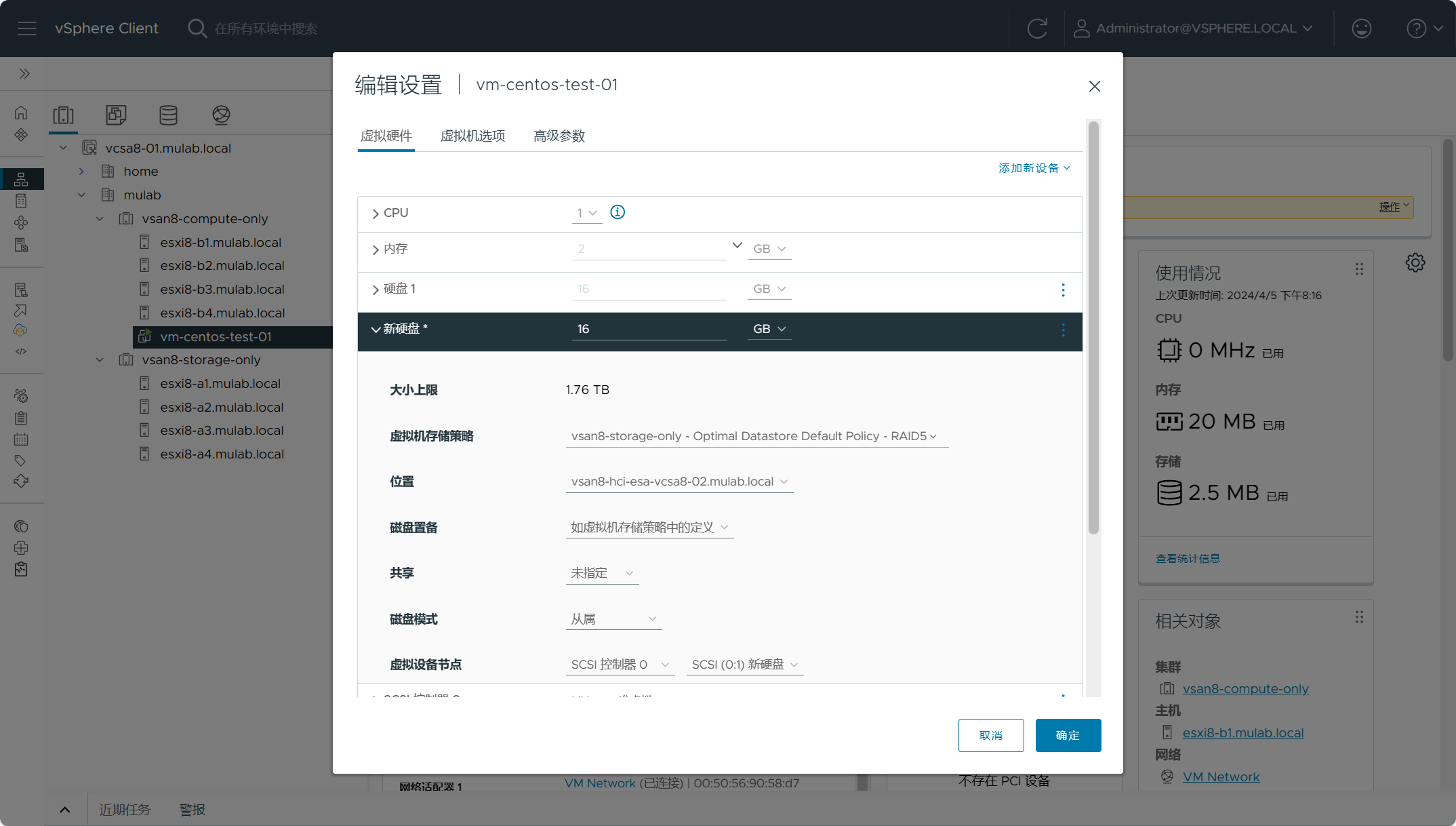Select esxi8-a2.mulab.local in the tree
Screen dimensions: 1456x826
[x=222, y=408]
